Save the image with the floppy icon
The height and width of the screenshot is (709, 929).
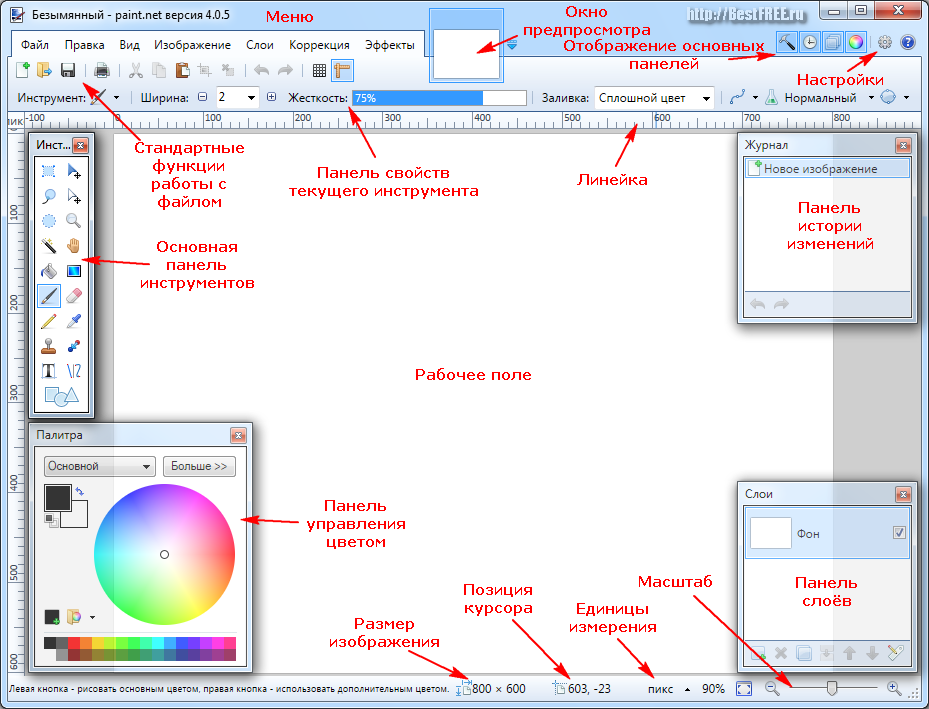pos(68,70)
